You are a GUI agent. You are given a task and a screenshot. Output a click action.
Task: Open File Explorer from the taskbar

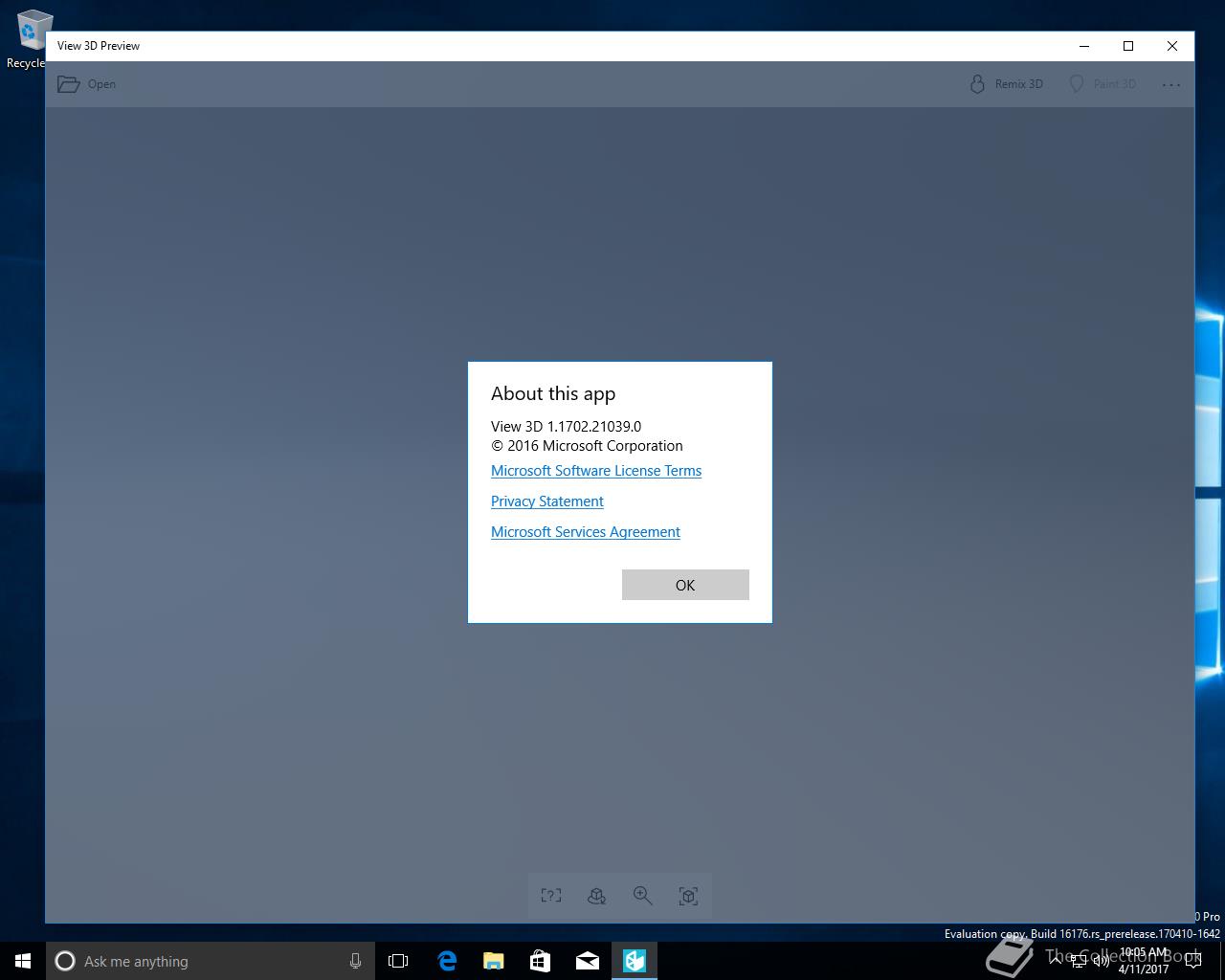494,961
